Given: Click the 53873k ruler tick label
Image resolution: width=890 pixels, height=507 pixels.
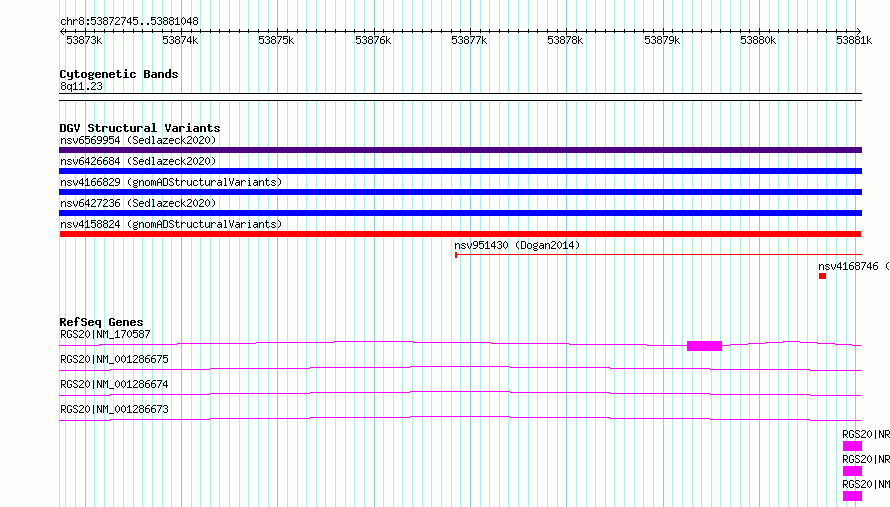Looking at the screenshot, I should 84,40.
